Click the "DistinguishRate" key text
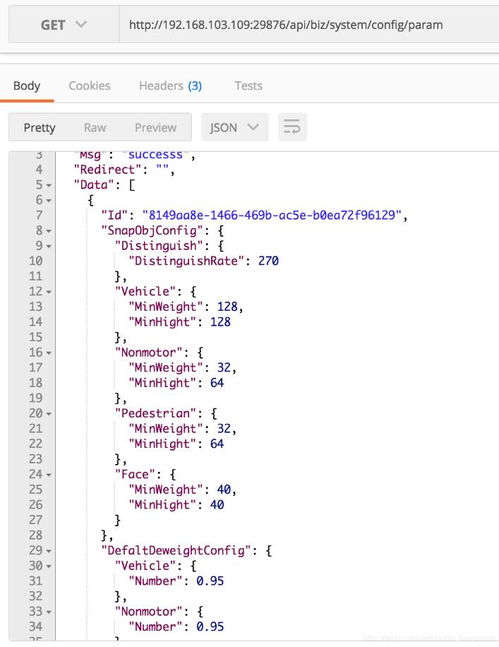Image resolution: width=499 pixels, height=647 pixels. tap(187, 261)
